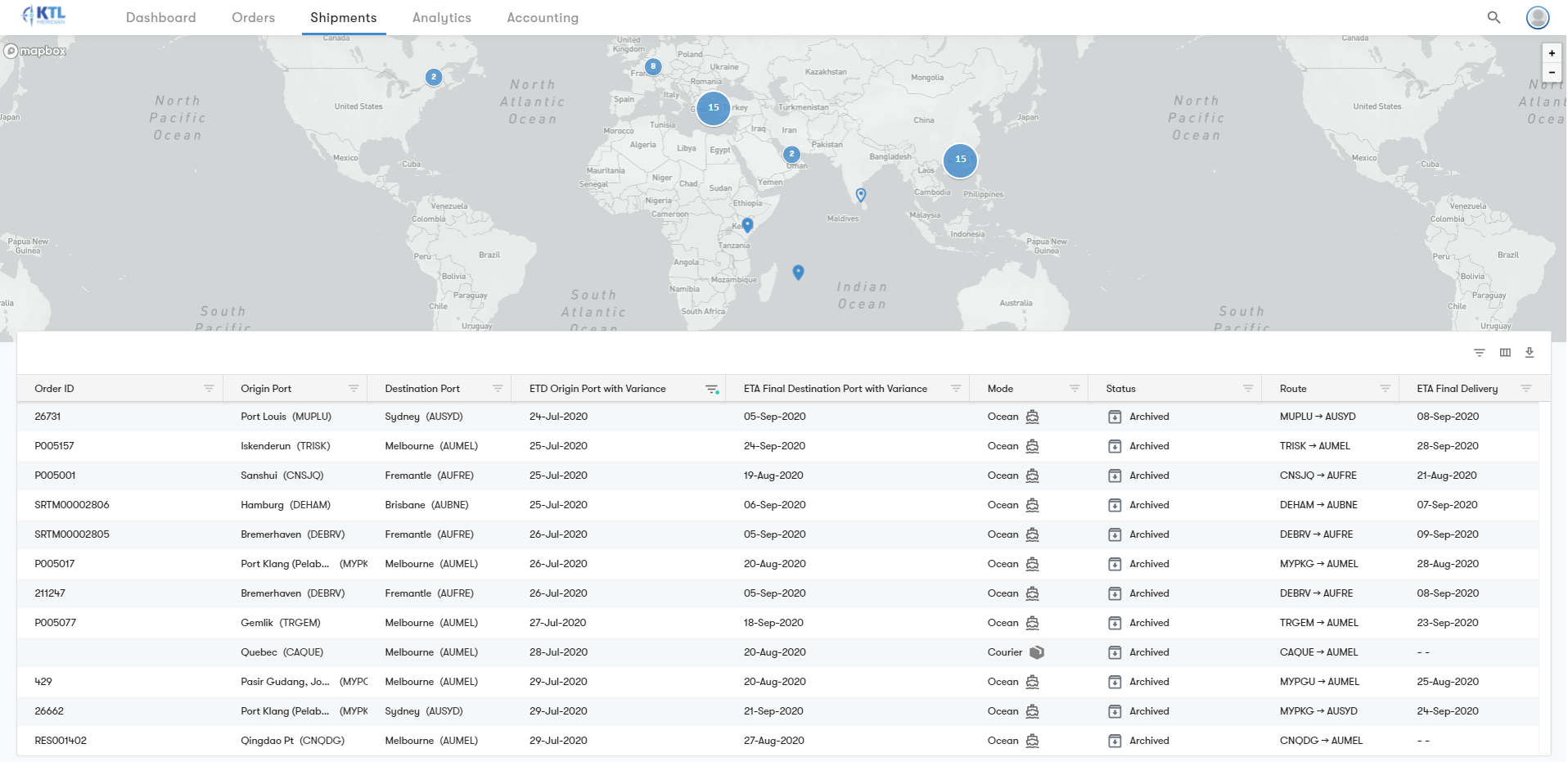Click the package icon on the Quebec Courier row
1568x762 pixels.
[x=1037, y=652]
